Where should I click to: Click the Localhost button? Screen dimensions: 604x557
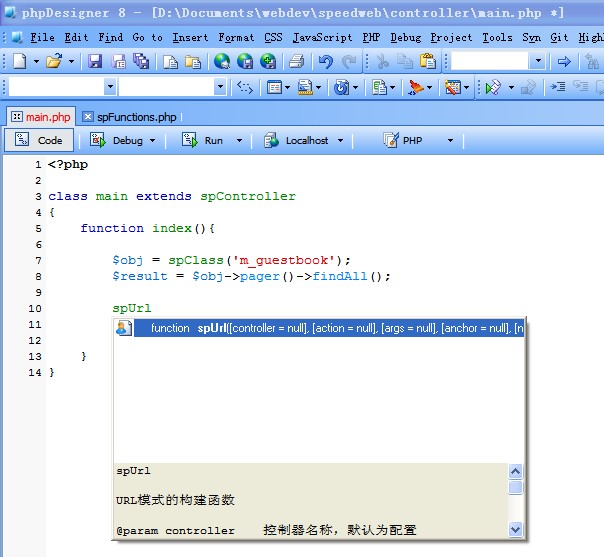click(x=297, y=141)
